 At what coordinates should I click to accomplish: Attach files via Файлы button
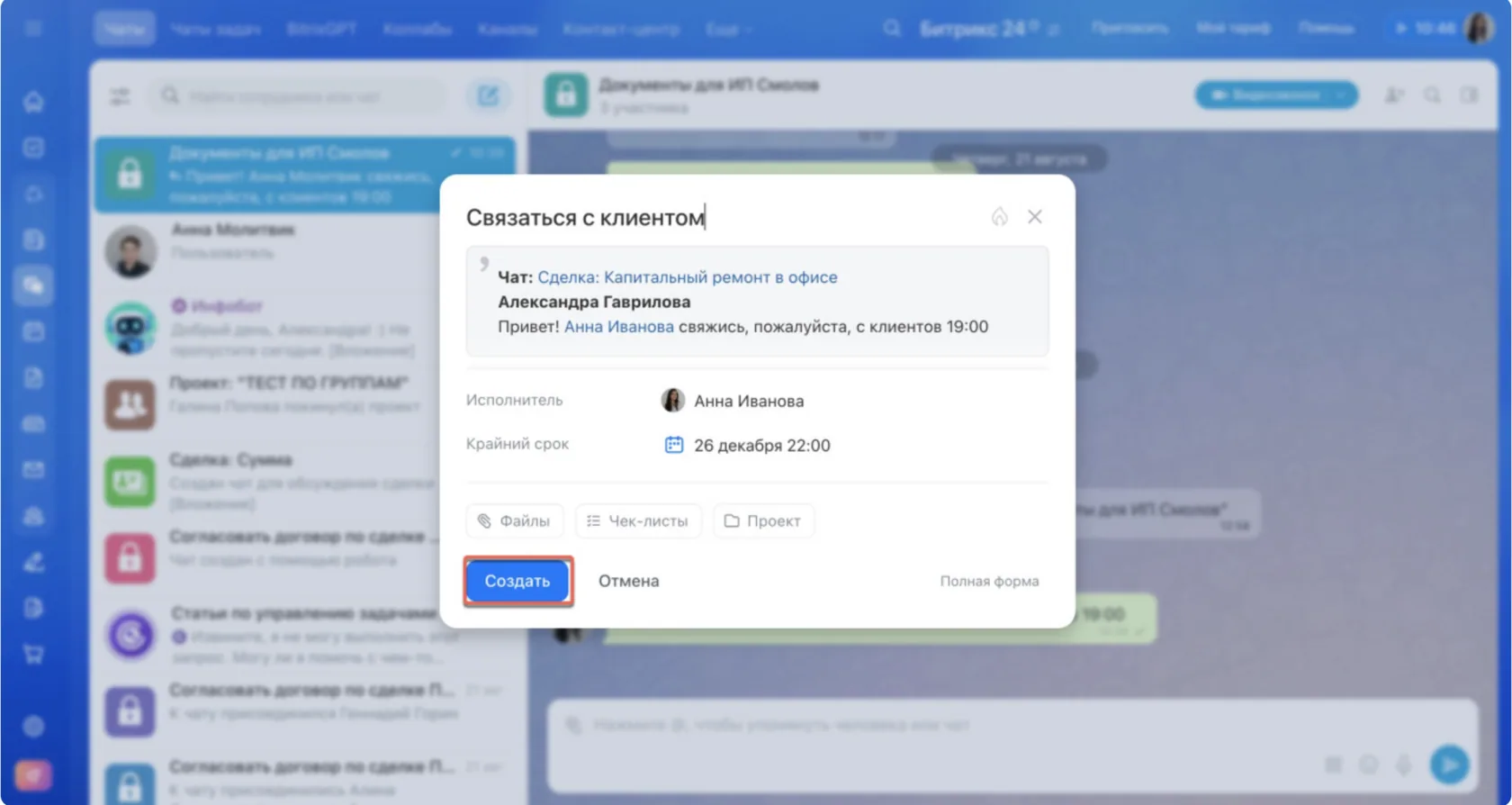(515, 520)
